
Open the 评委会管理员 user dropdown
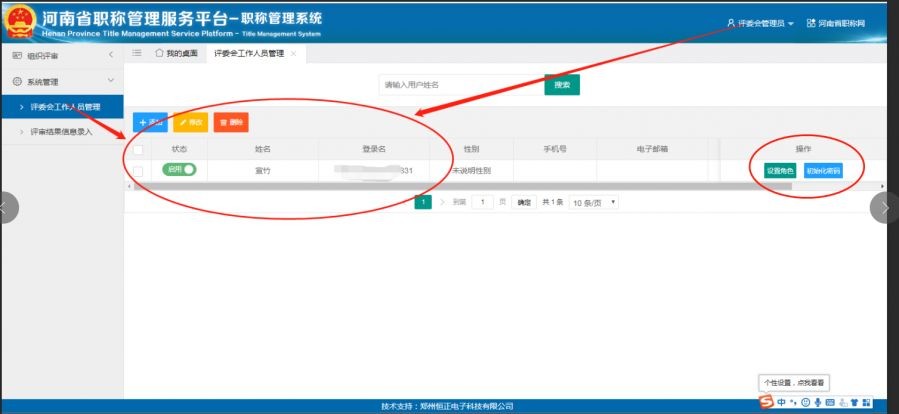[760, 24]
